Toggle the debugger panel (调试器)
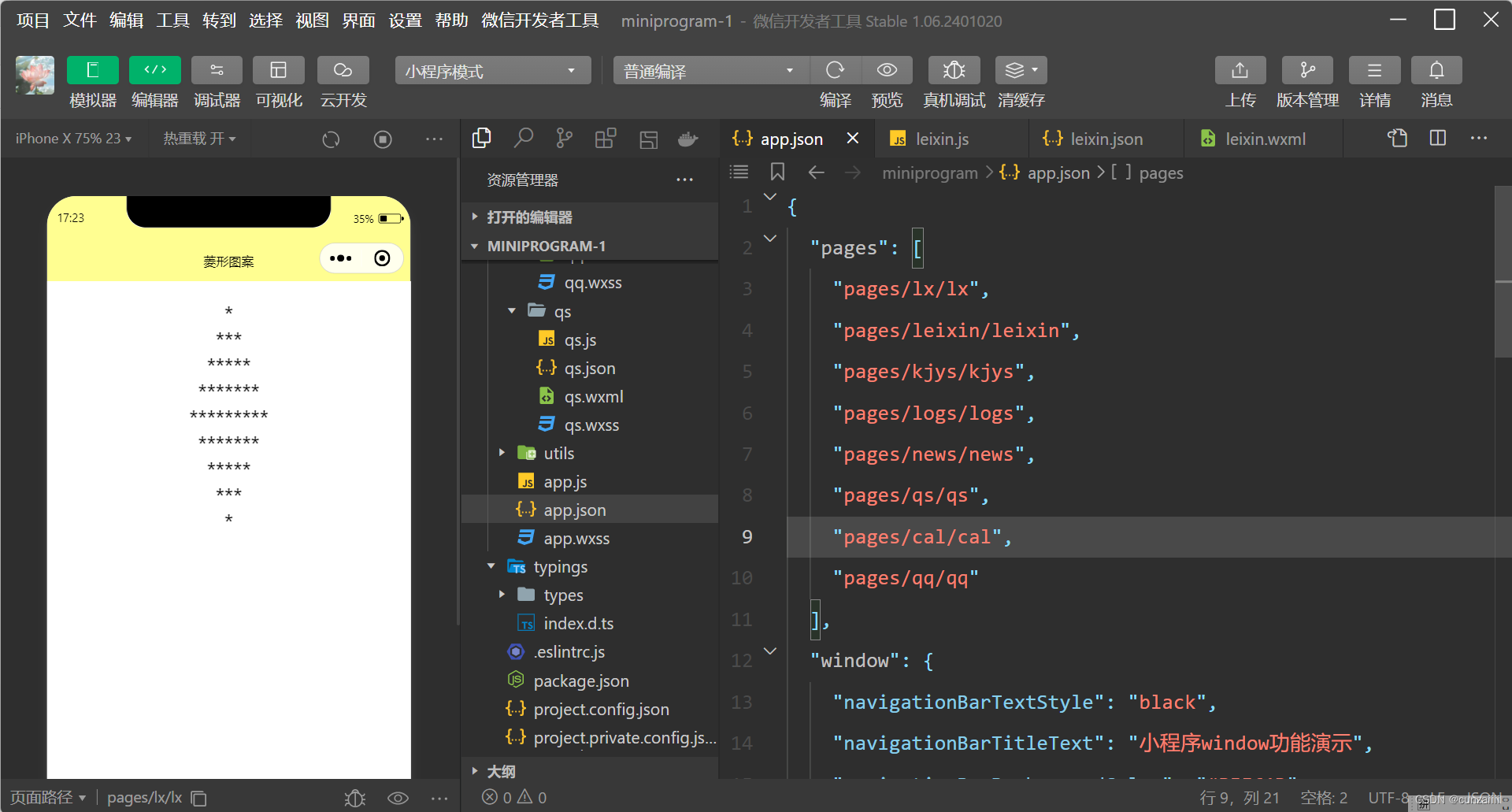 point(217,70)
